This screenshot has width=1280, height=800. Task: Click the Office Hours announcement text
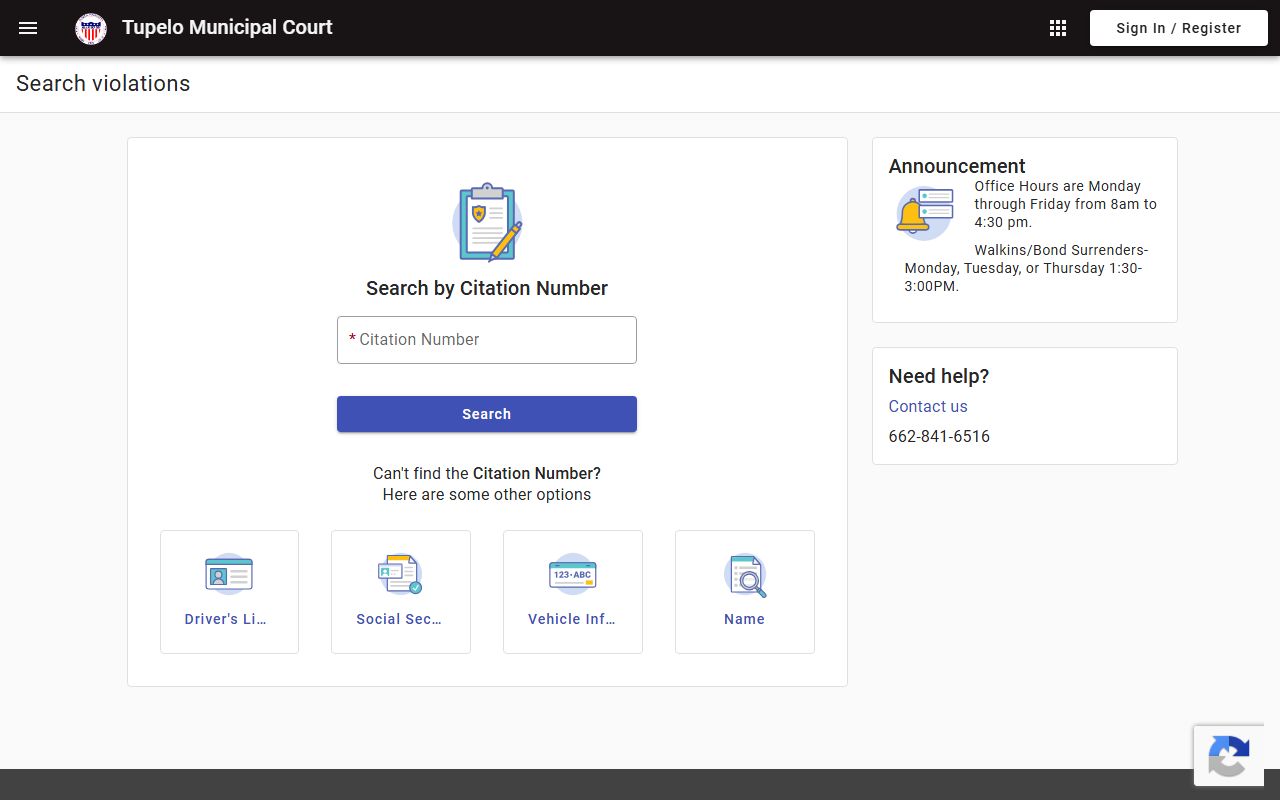1066,204
